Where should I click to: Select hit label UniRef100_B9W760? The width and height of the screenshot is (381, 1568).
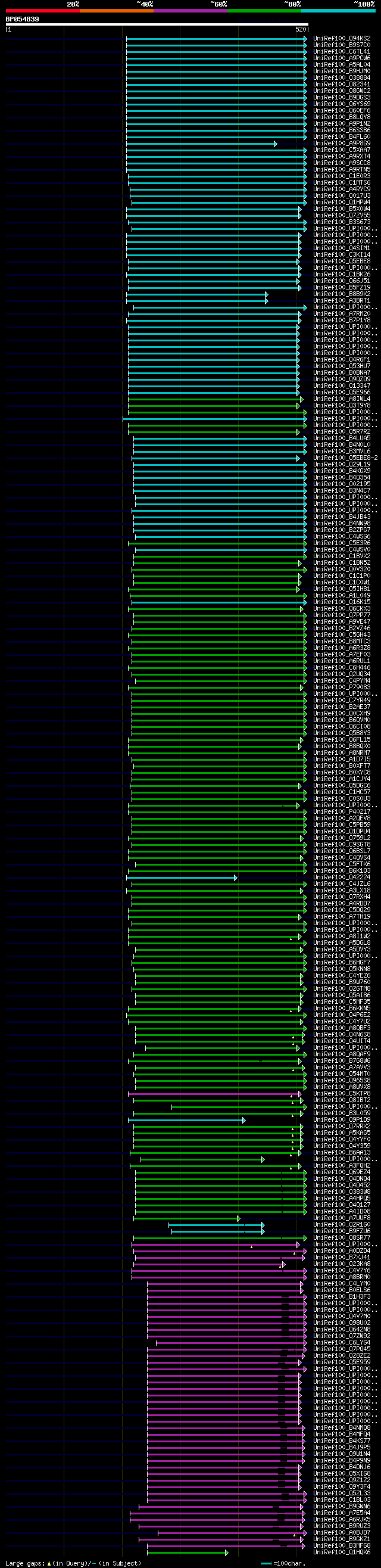coord(342,982)
